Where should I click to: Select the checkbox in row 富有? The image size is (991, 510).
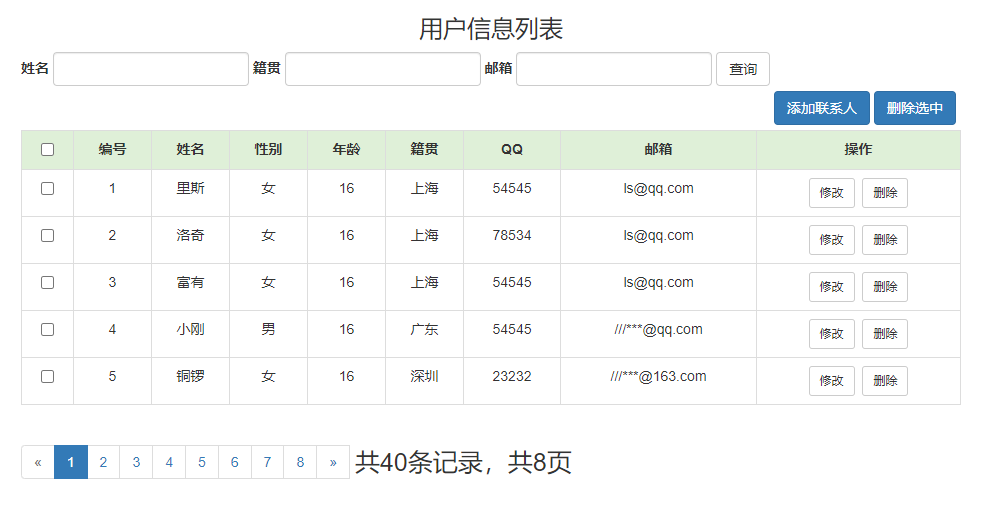(x=47, y=282)
